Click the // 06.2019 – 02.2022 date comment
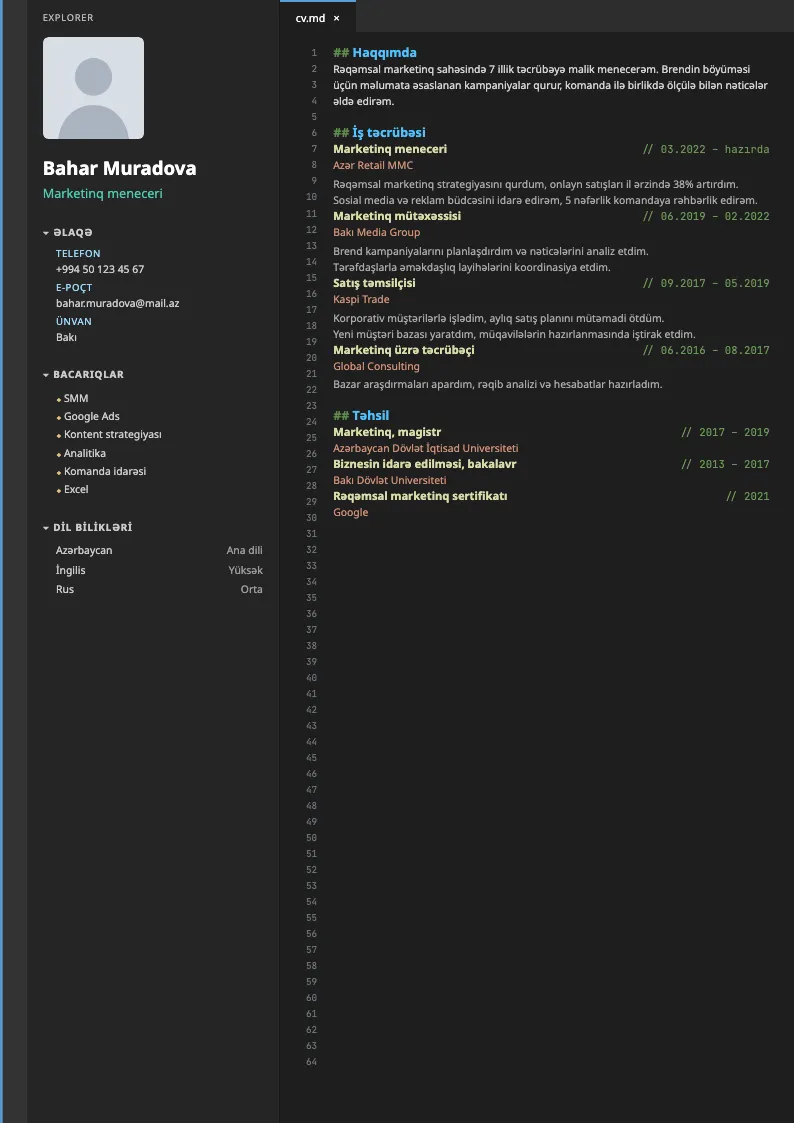 click(706, 216)
